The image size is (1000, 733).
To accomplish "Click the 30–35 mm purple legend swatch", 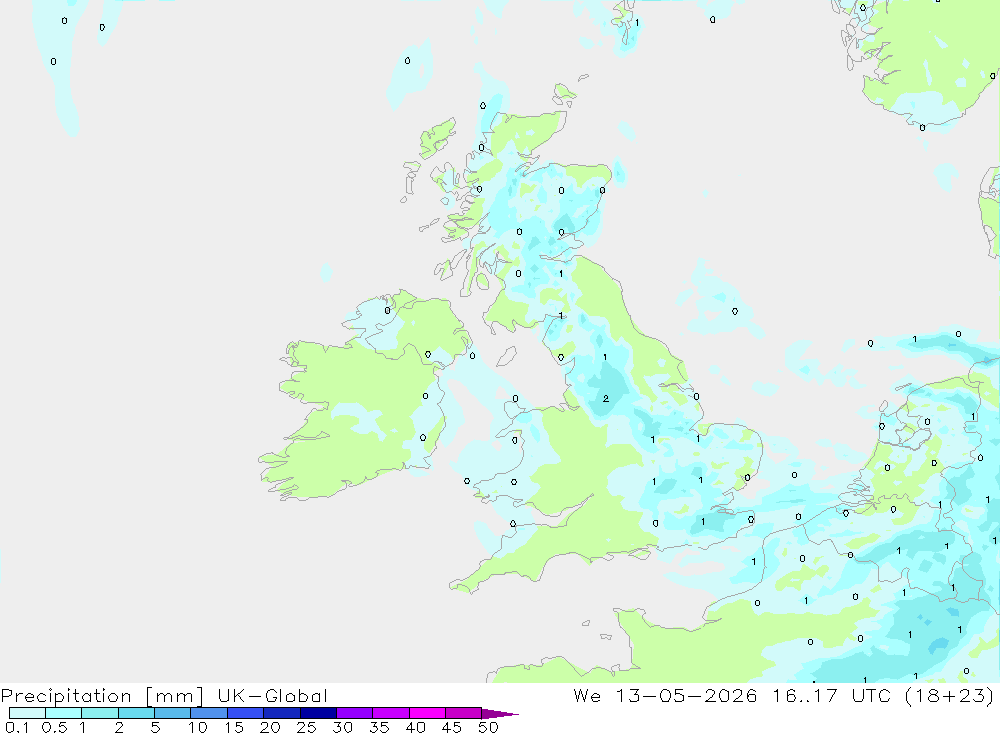I will (355, 713).
